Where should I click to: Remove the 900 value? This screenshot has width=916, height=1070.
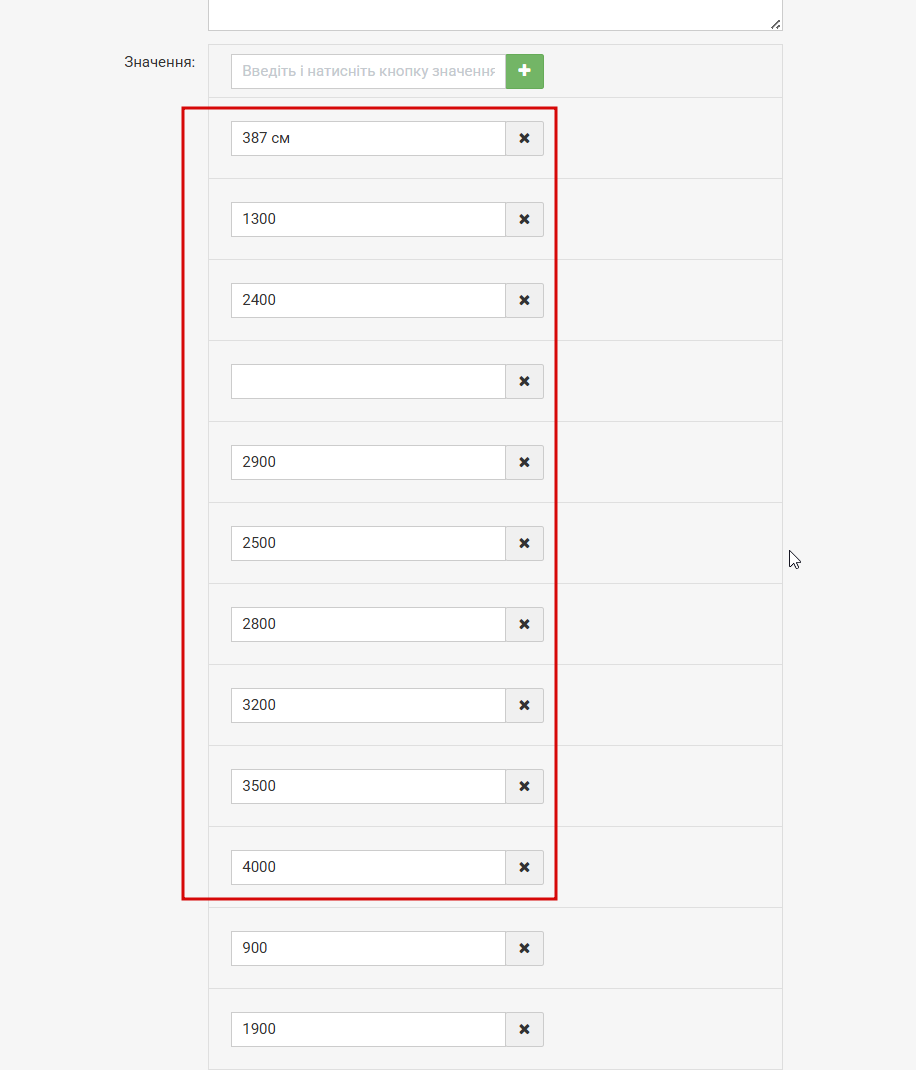pos(524,949)
